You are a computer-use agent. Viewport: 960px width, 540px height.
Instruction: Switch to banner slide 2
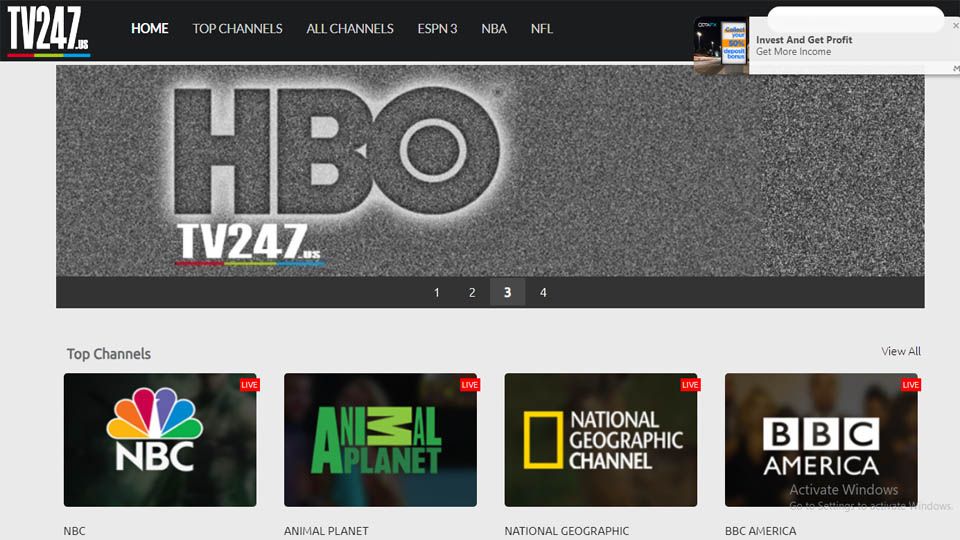click(x=472, y=293)
